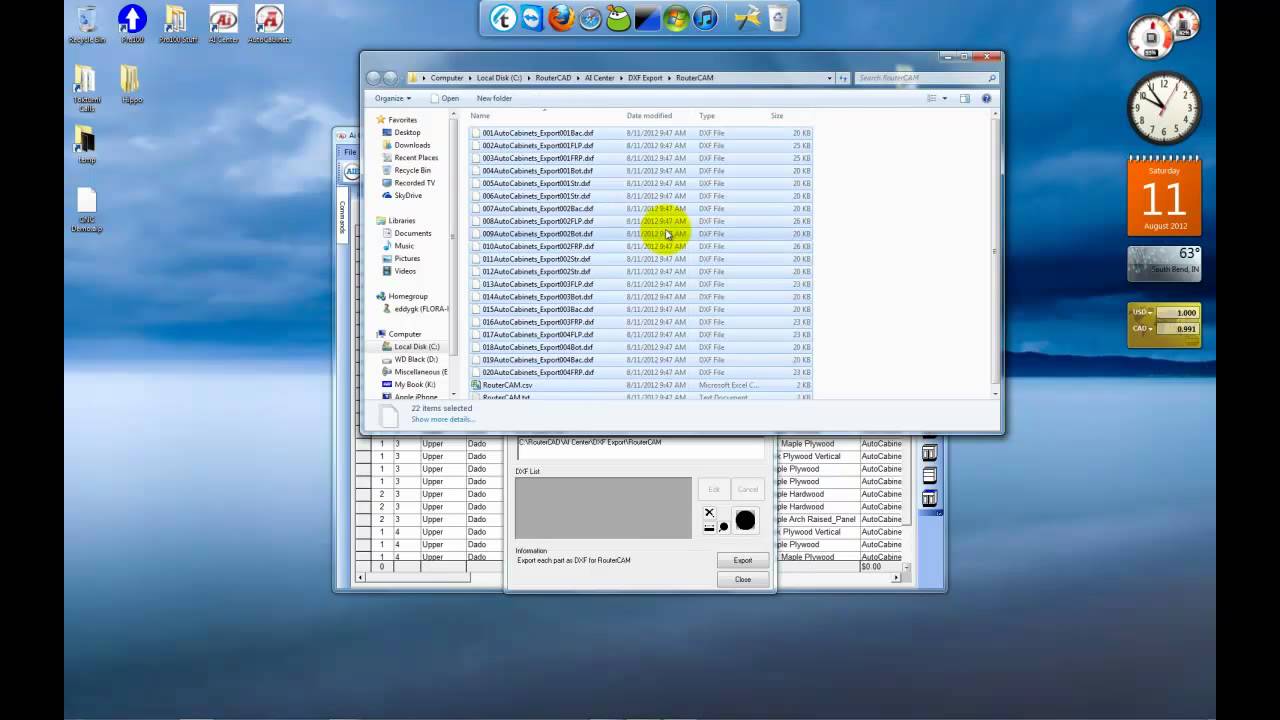
Task: Select Downloads under Favorites
Action: pos(412,145)
